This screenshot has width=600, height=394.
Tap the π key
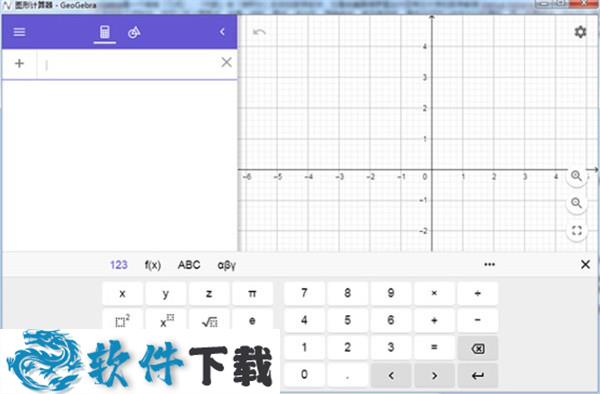tap(252, 293)
